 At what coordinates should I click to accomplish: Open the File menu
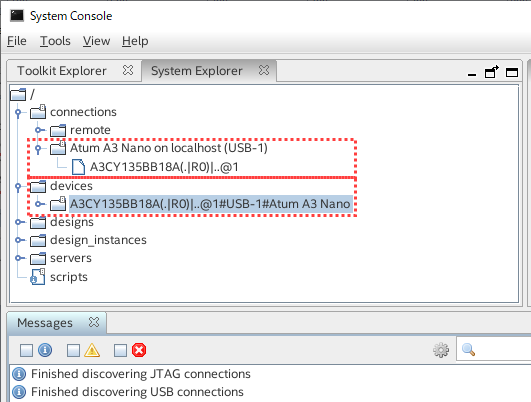(x=17, y=41)
